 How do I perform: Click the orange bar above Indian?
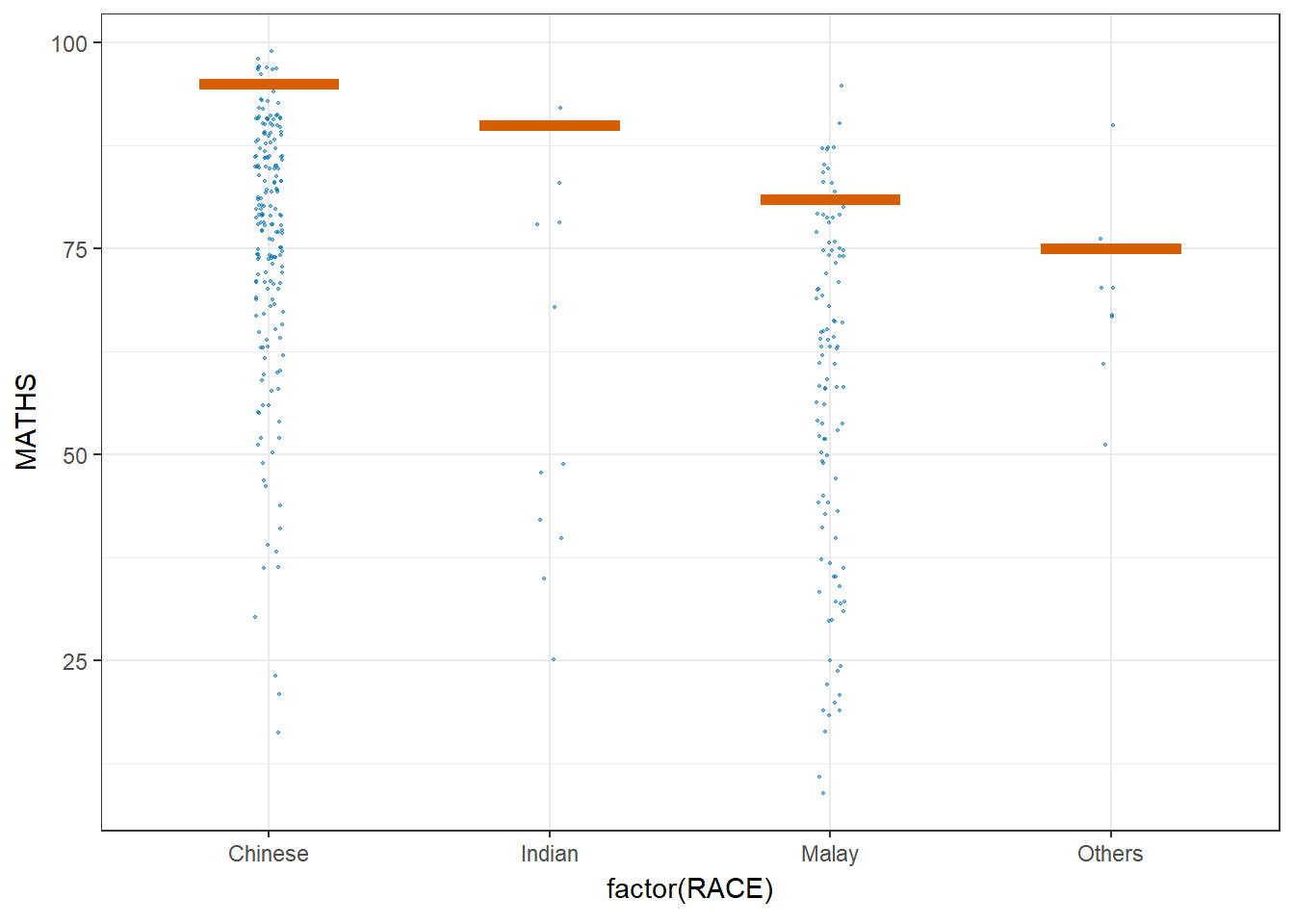[x=550, y=125]
